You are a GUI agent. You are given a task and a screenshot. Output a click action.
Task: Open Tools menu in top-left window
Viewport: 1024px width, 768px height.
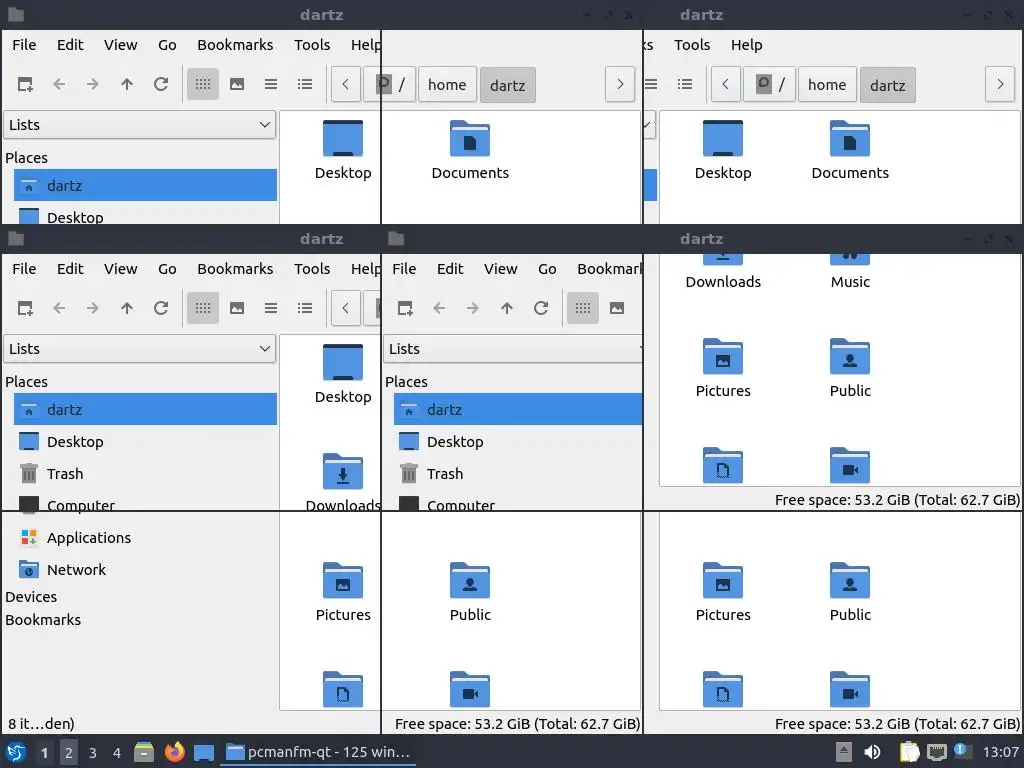coord(312,45)
